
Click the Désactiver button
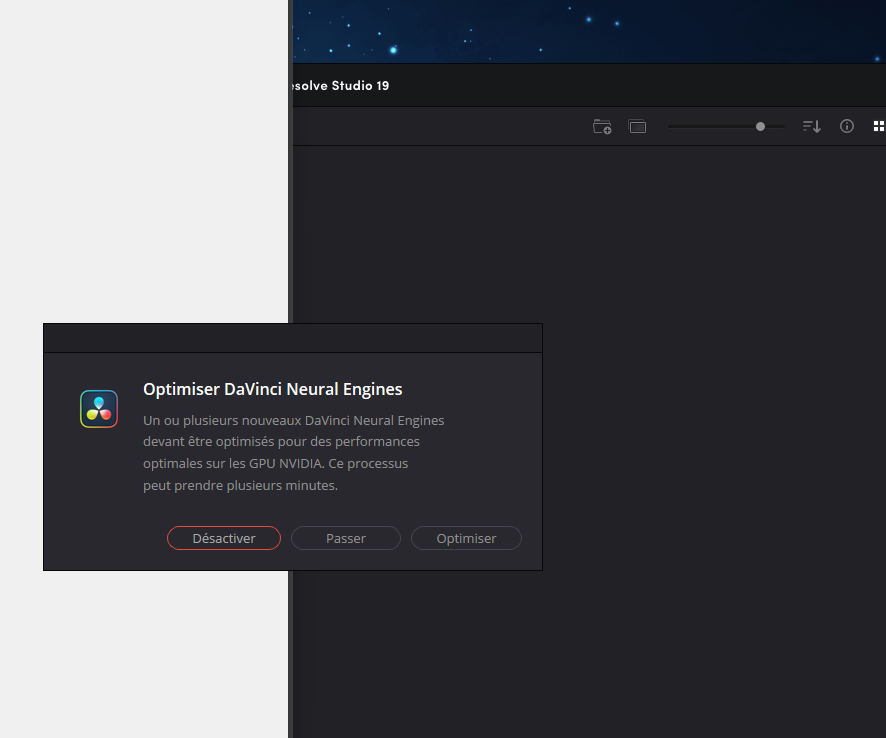[x=224, y=538]
